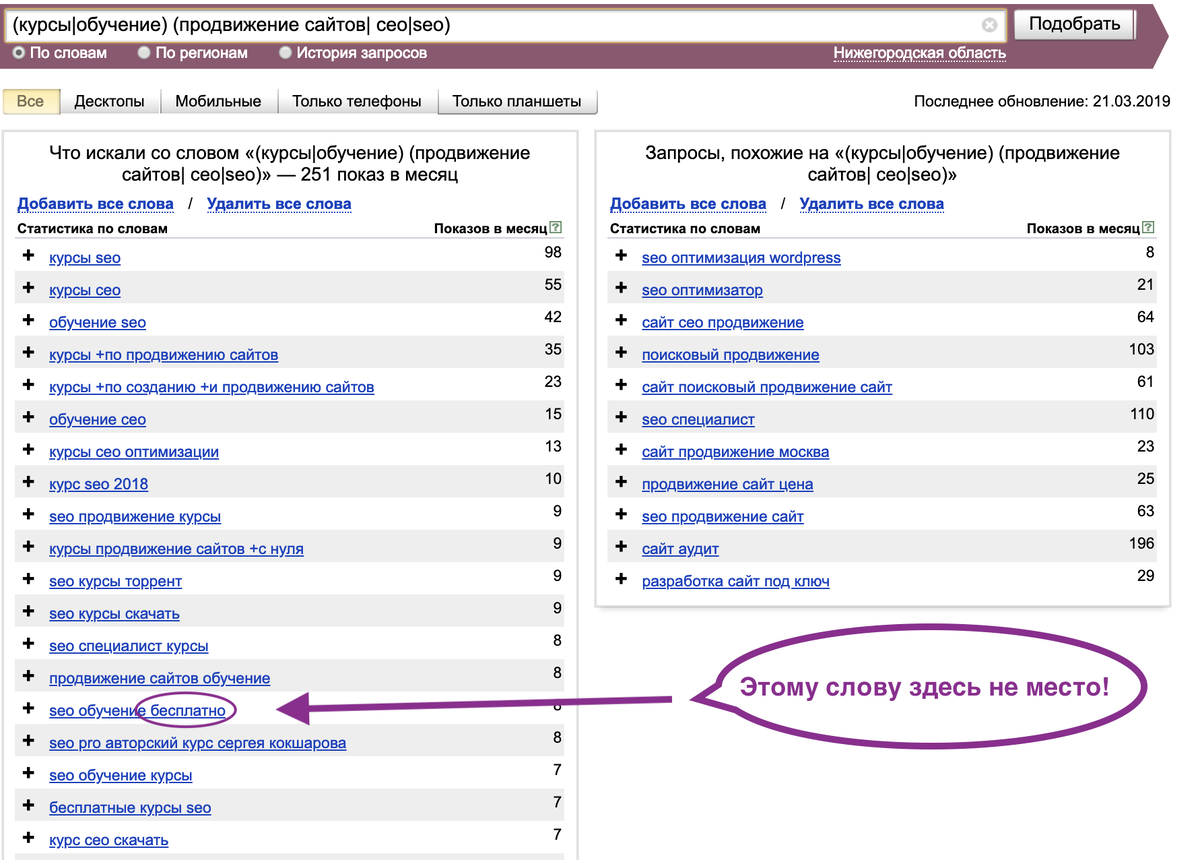Select the 'По регионам' radio button

[x=145, y=52]
